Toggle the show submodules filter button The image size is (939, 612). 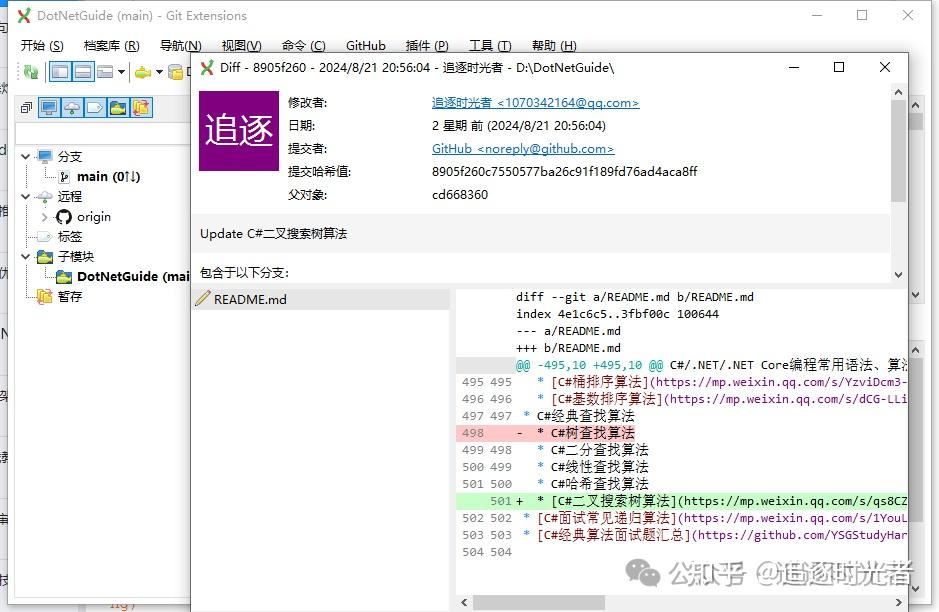click(118, 108)
